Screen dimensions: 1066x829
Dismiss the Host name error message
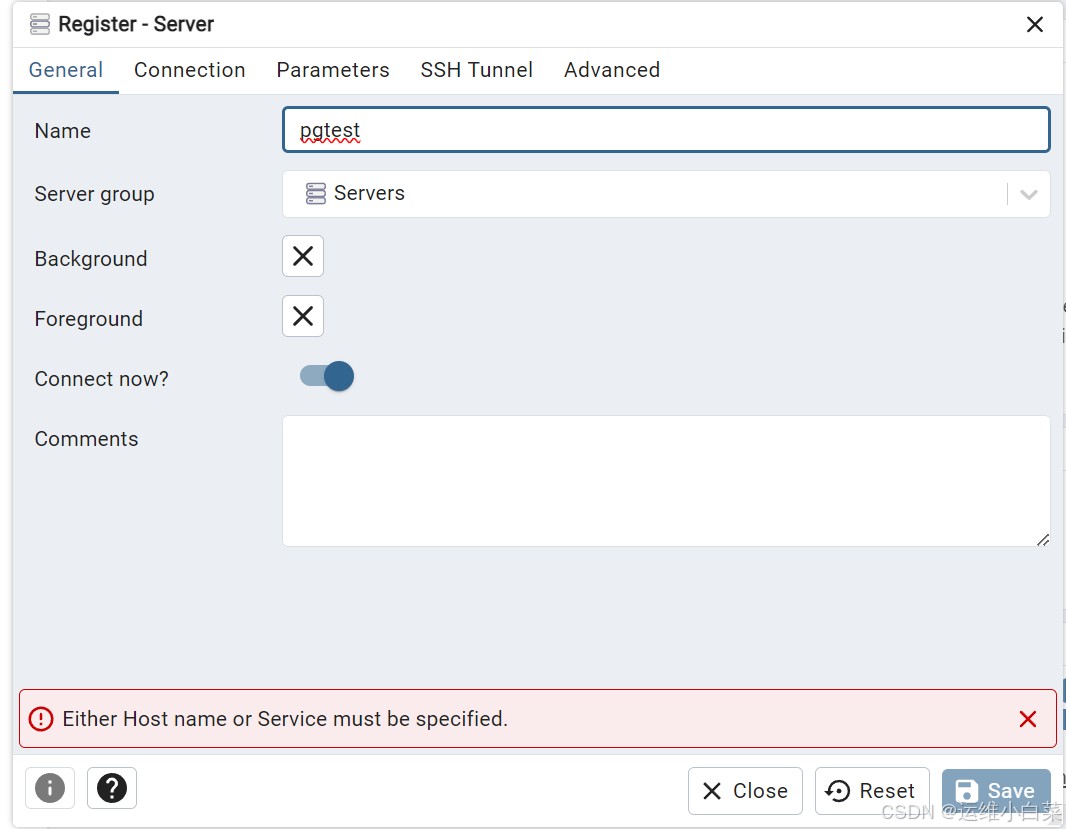click(1027, 719)
